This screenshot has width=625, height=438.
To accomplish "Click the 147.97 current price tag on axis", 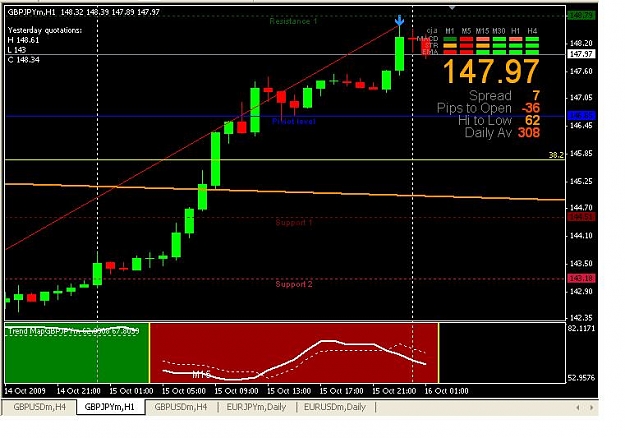I will pos(581,54).
